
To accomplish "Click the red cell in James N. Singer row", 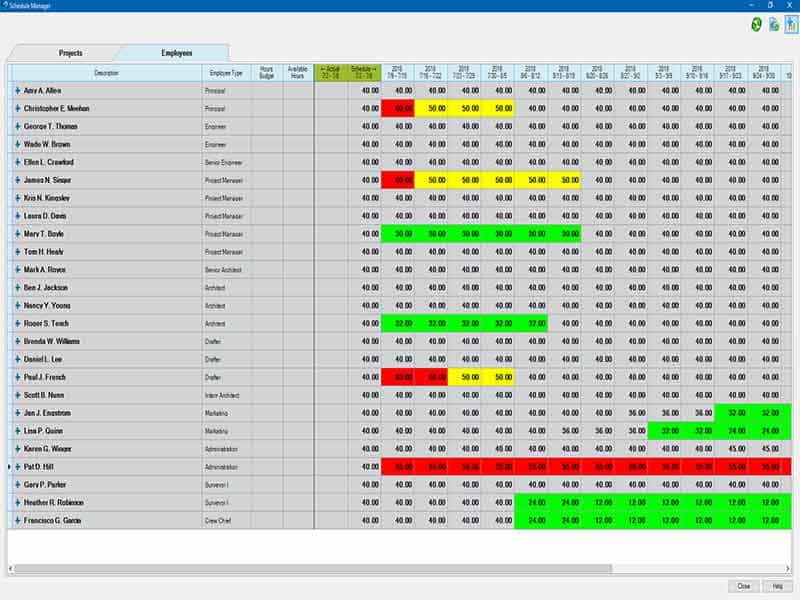I will tap(398, 180).
